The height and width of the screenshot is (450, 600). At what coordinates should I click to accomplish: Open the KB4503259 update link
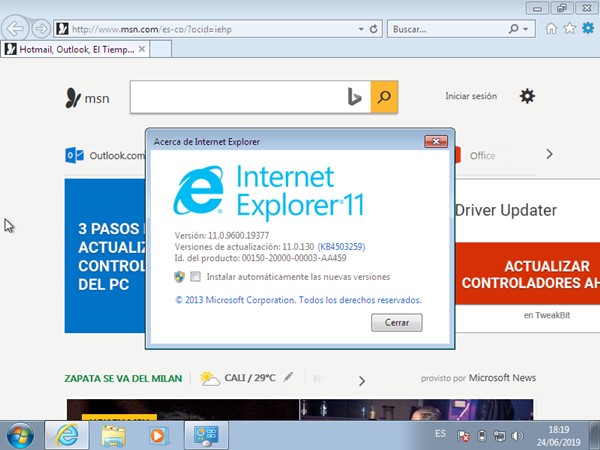341,247
